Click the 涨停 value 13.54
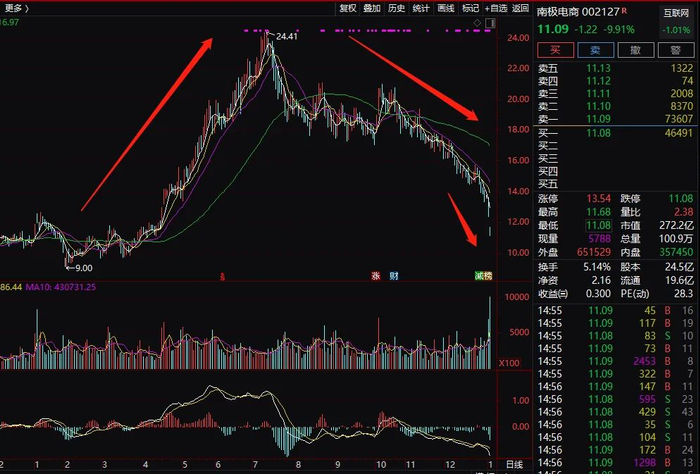The height and width of the screenshot is (474, 700). [598, 198]
